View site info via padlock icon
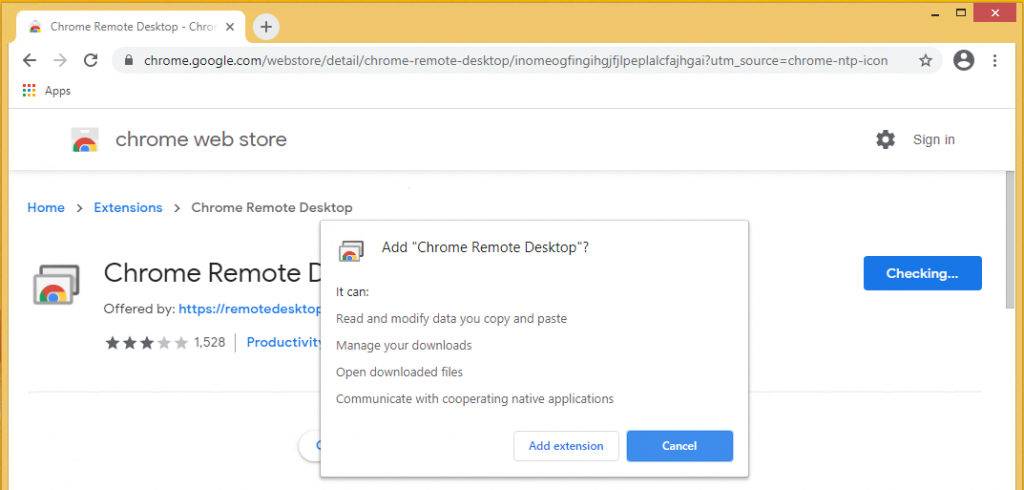 click(128, 61)
